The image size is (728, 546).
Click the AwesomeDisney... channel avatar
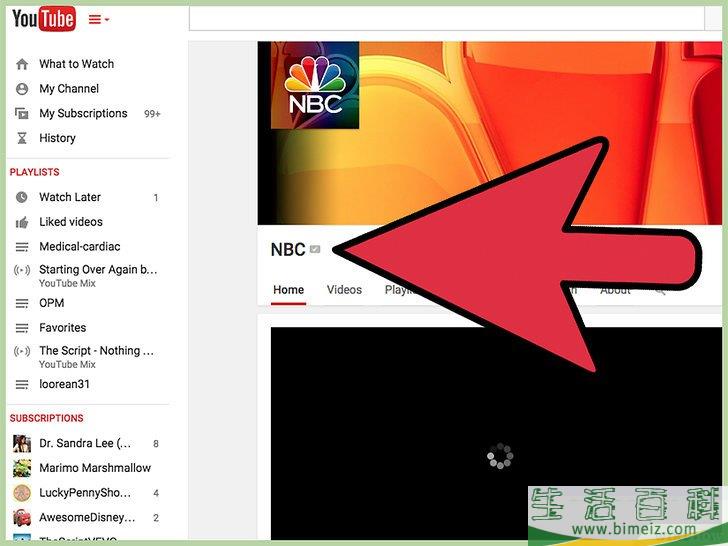[22, 518]
